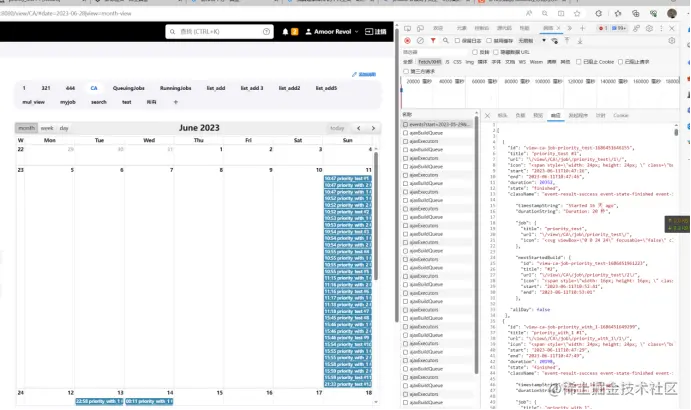Open the 99+ issues badge
Viewport: 691px width, 410px height.
(619, 28)
